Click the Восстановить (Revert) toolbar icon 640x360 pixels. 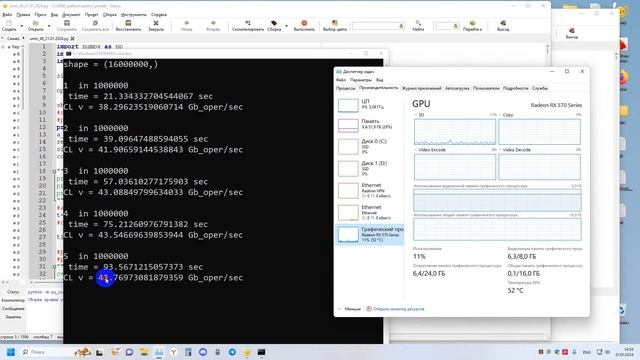[x=128, y=26]
